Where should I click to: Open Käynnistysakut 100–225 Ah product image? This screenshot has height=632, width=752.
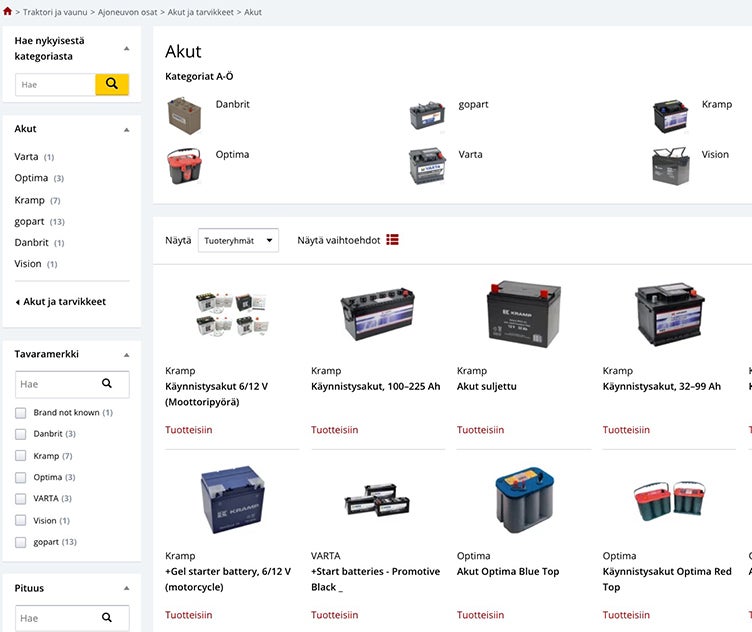(377, 314)
